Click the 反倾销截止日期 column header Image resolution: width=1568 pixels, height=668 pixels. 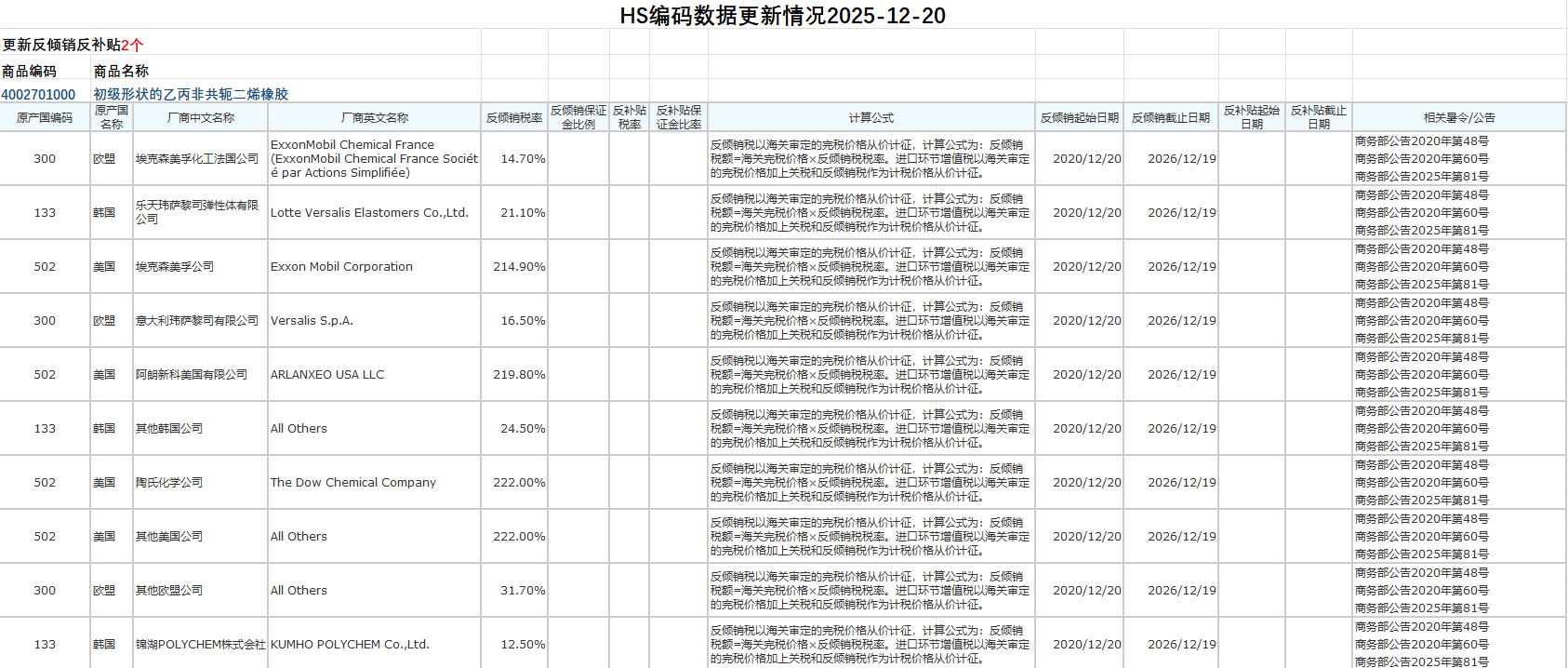click(x=1171, y=118)
